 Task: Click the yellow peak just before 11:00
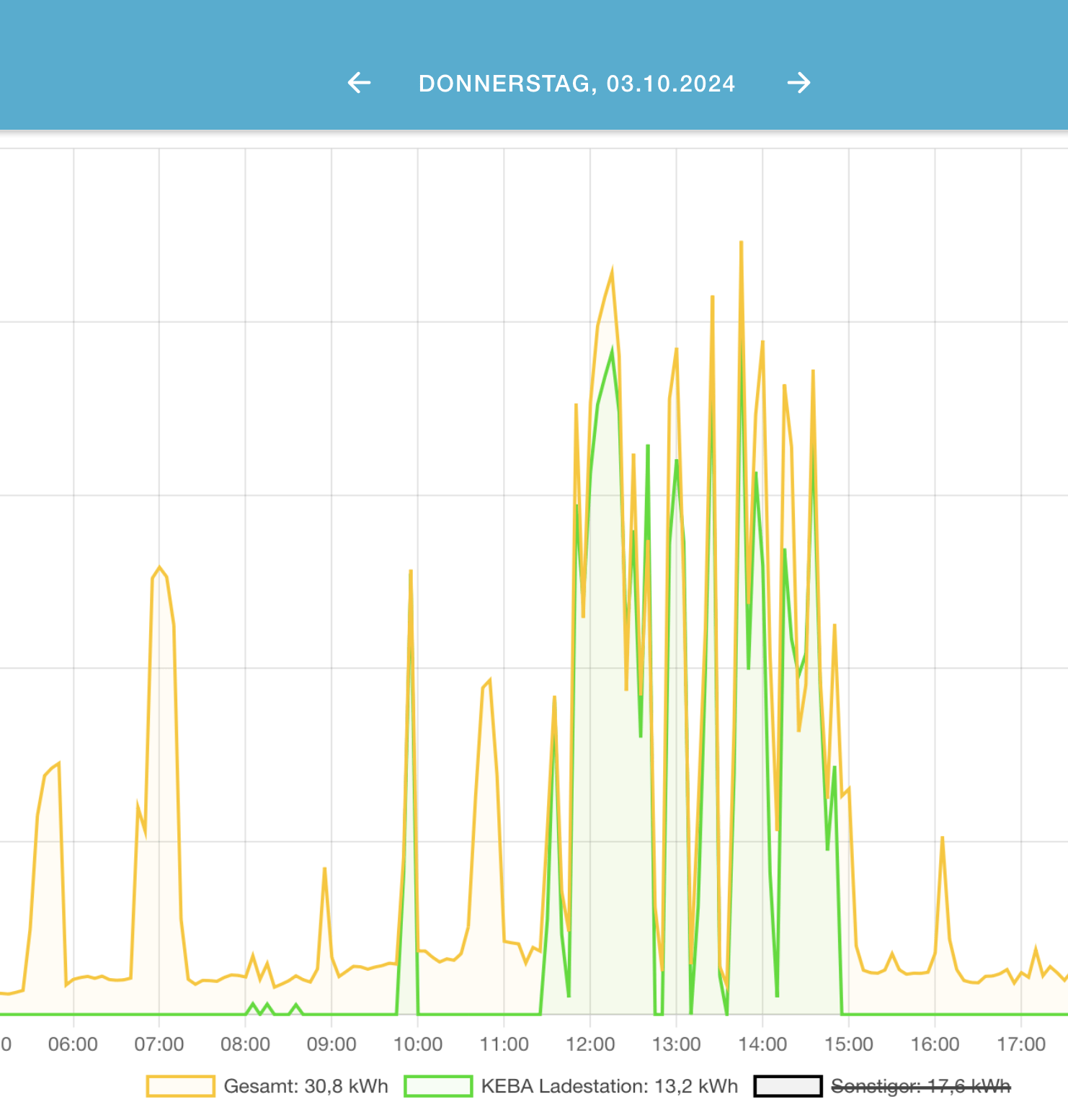[489, 680]
